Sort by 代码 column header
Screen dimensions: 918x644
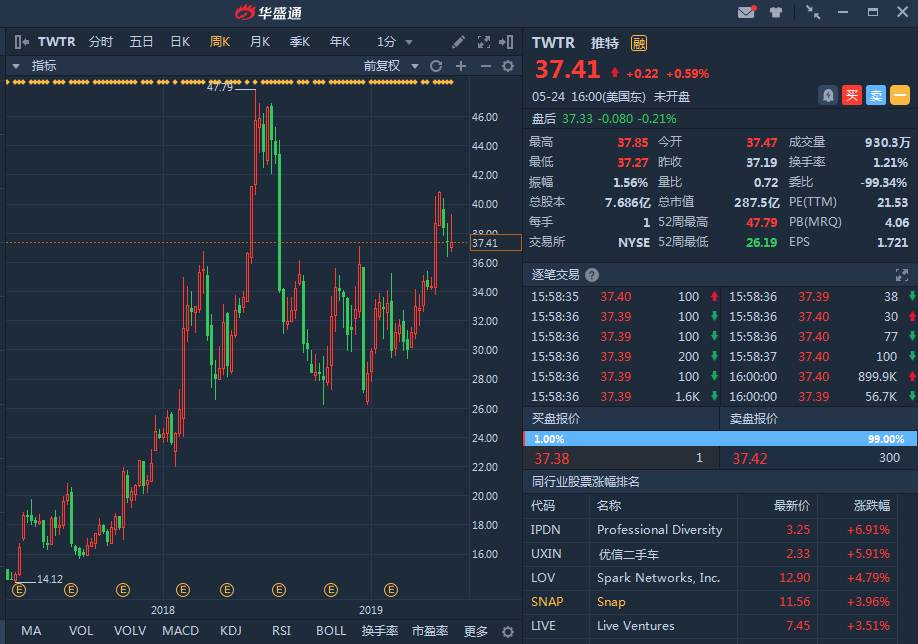[x=543, y=506]
